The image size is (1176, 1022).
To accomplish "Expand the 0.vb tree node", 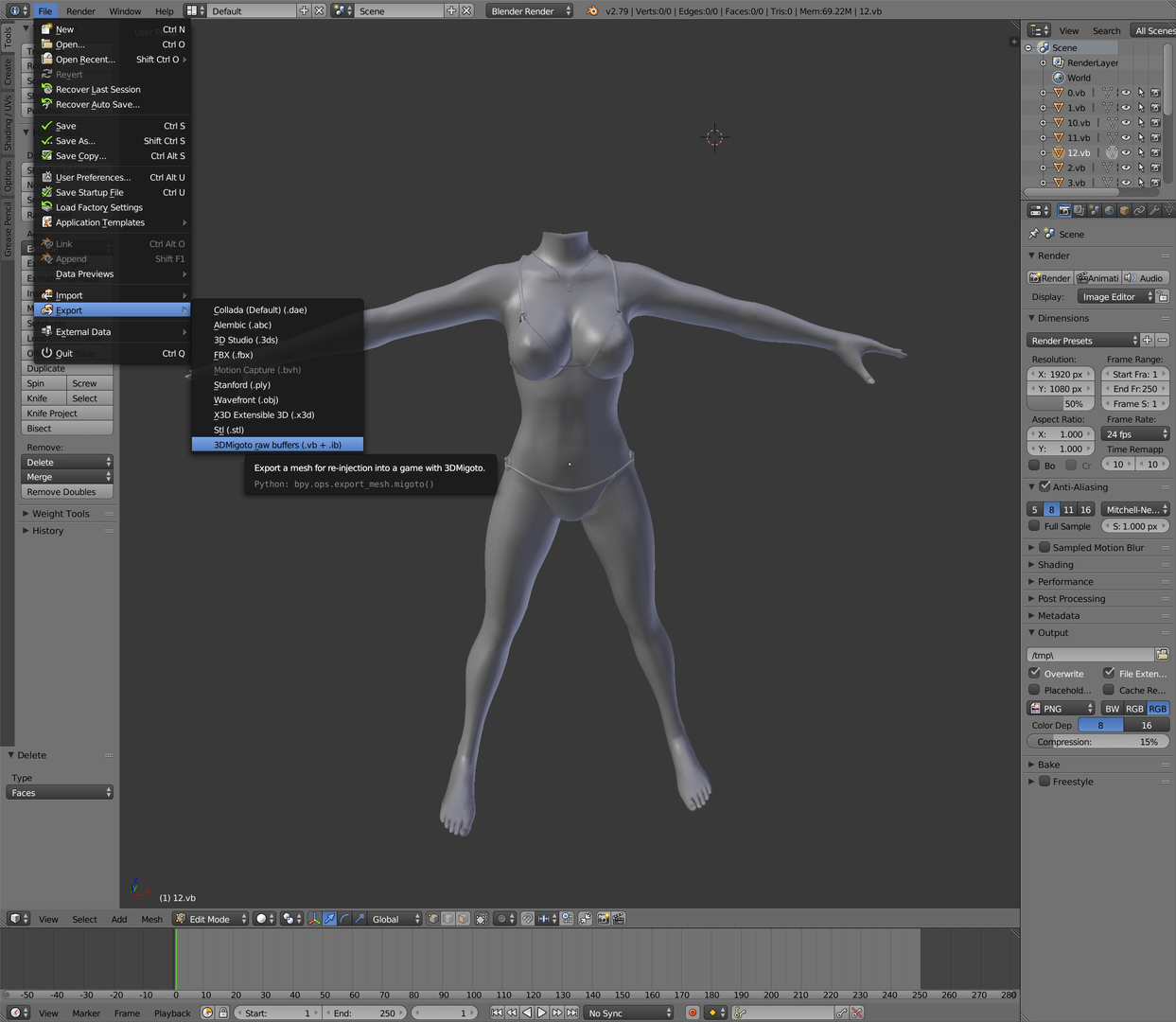I will coord(1043,93).
